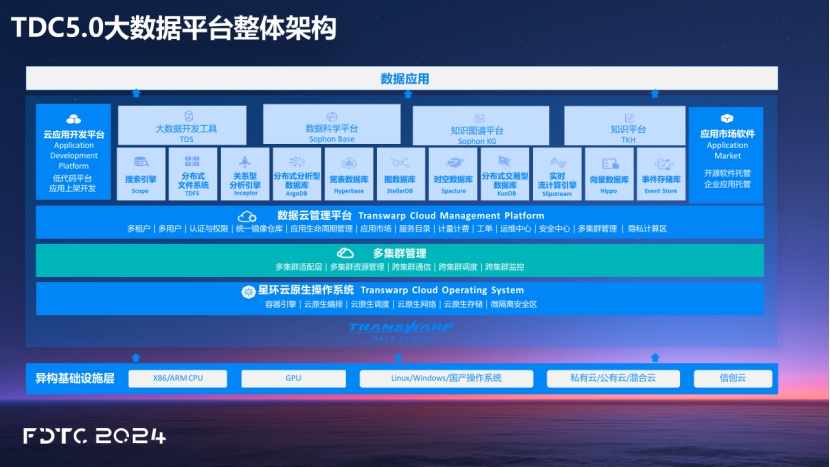
Task: Click the text 运维中心
Action: (x=516, y=229)
